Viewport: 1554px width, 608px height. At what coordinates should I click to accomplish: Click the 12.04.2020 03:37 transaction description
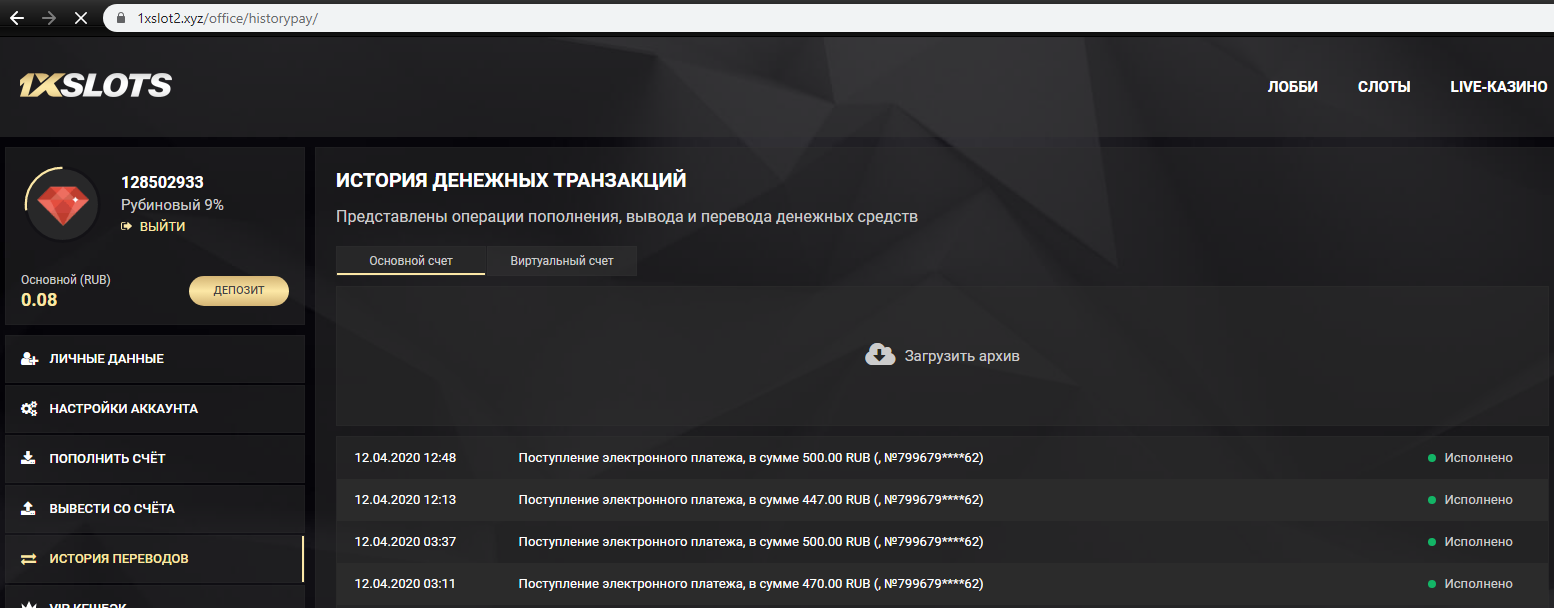(x=750, y=542)
